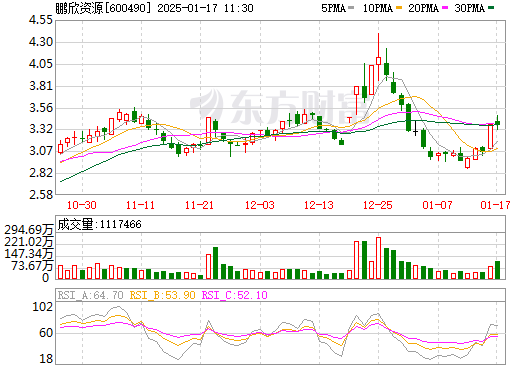Click the 294.69万 volume axis label
The width and height of the screenshot is (520, 365).
tap(29, 230)
